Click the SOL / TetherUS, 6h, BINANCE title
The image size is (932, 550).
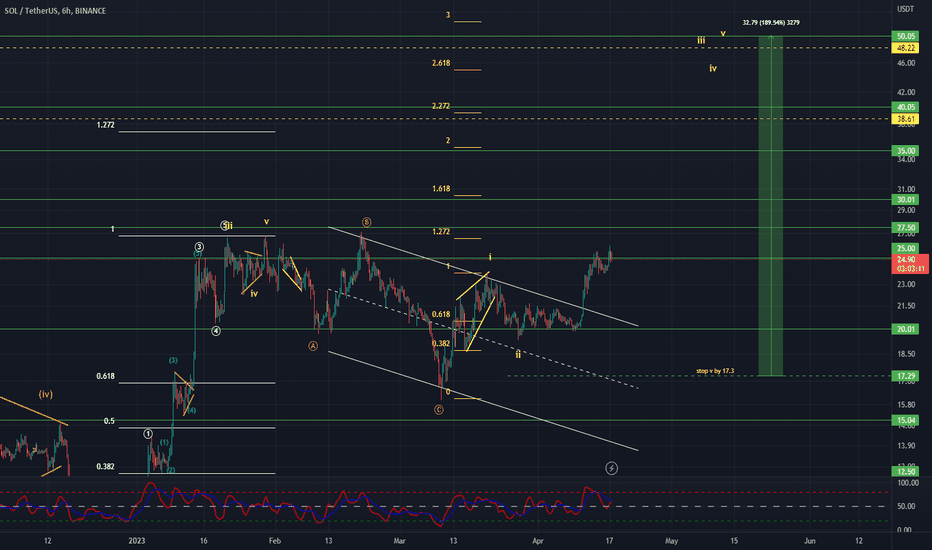[55, 11]
